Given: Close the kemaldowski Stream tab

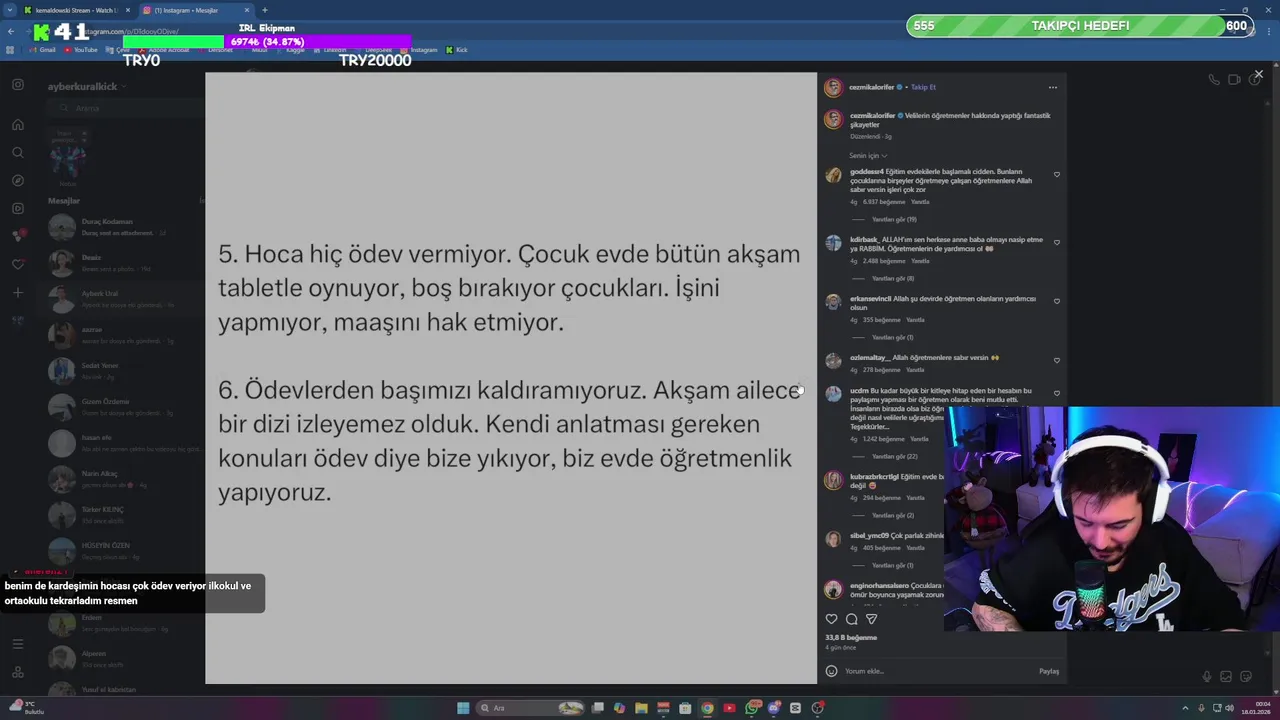Looking at the screenshot, I should [127, 10].
